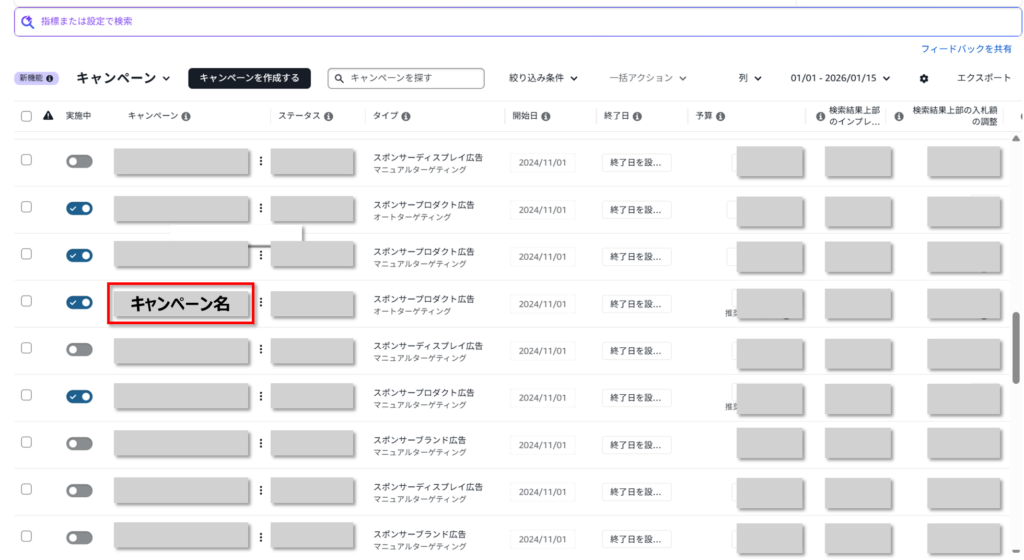Open the gear settings icon beside エクスポート

pyautogui.click(x=923, y=78)
